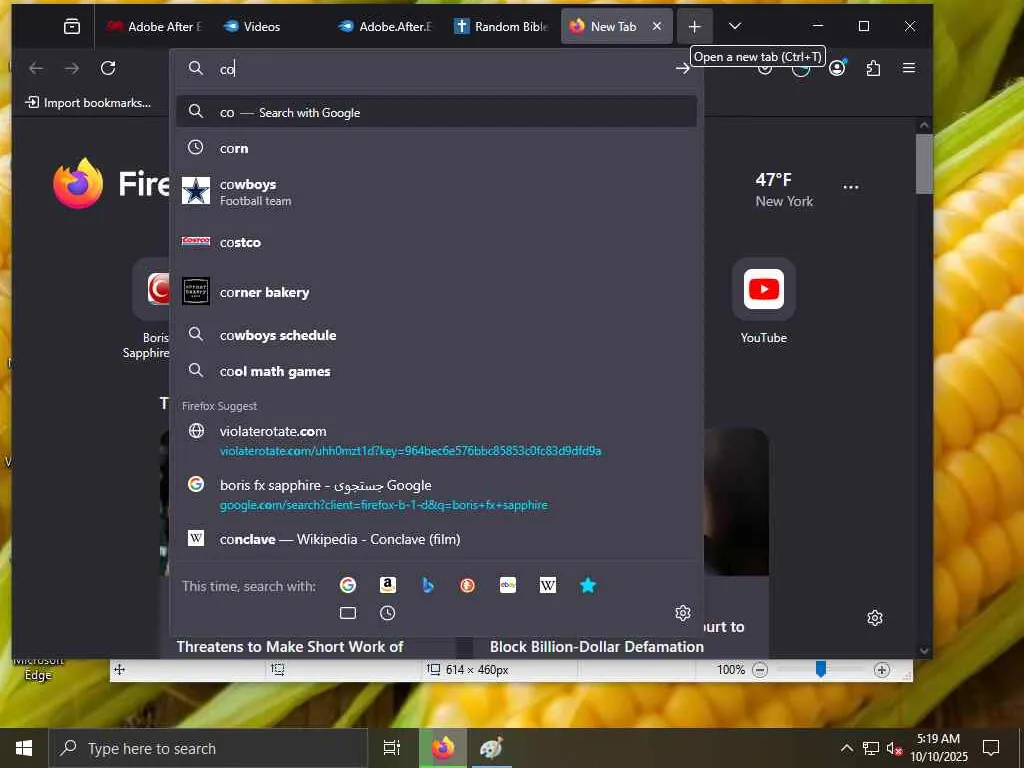Search open tabs with the tab icon
The height and width of the screenshot is (768, 1024).
coord(348,613)
